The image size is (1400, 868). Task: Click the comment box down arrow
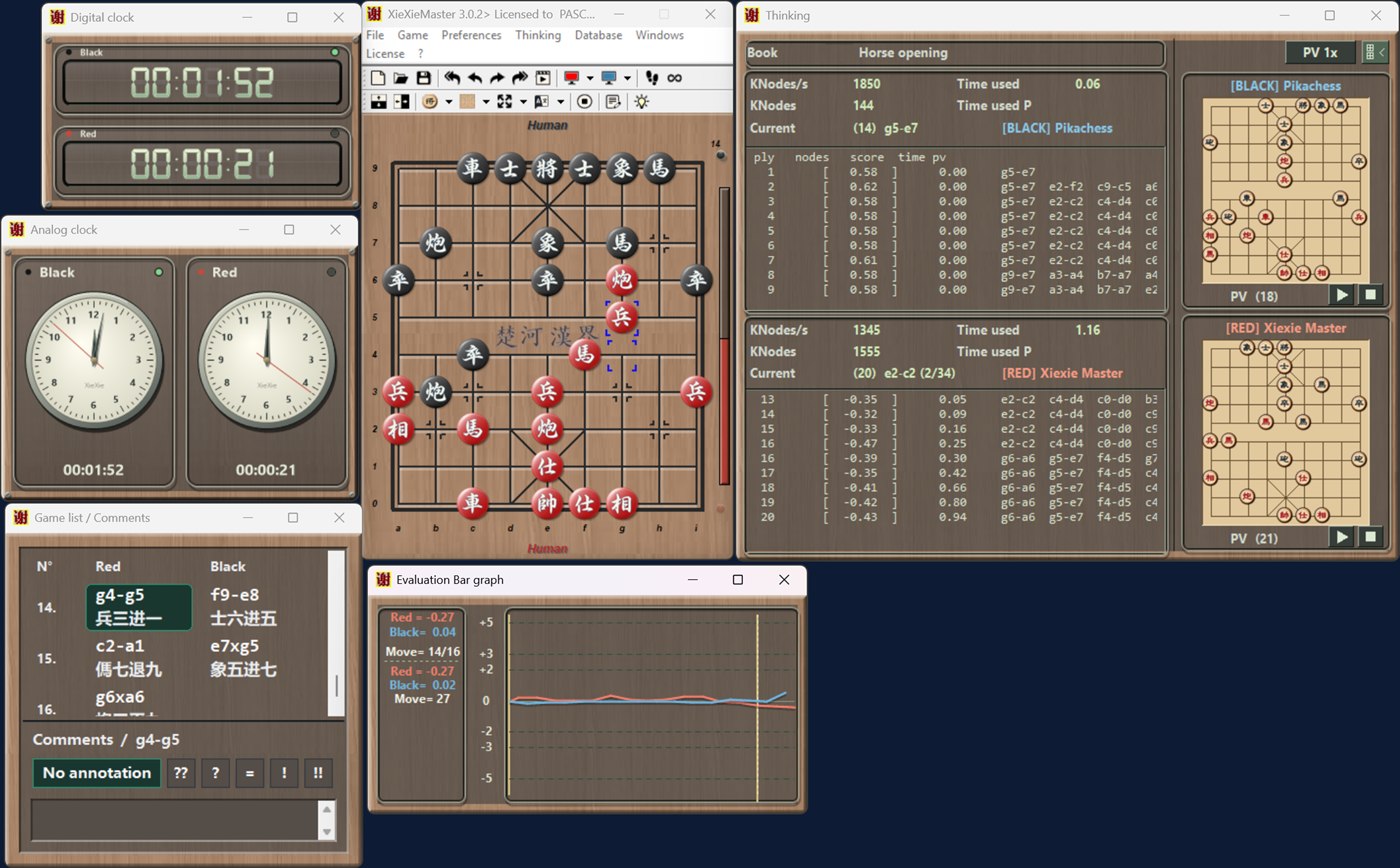coord(326,832)
